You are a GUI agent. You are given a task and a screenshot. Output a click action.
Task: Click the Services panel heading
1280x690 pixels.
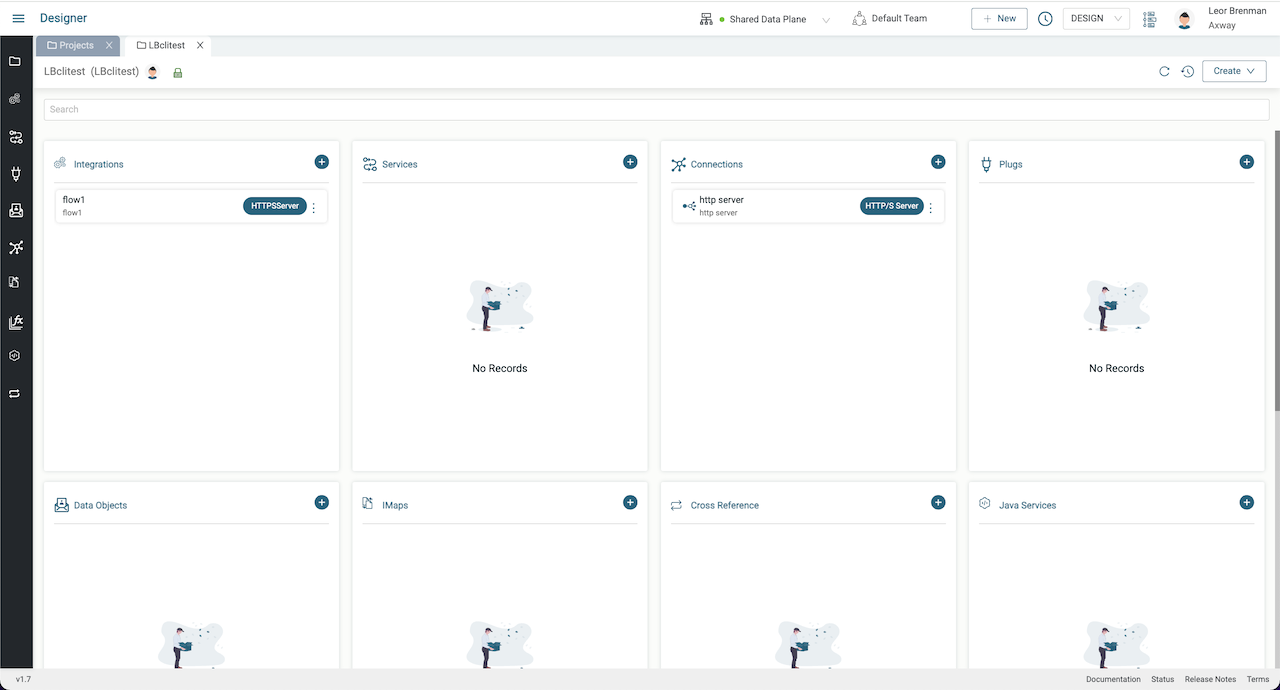click(x=400, y=164)
